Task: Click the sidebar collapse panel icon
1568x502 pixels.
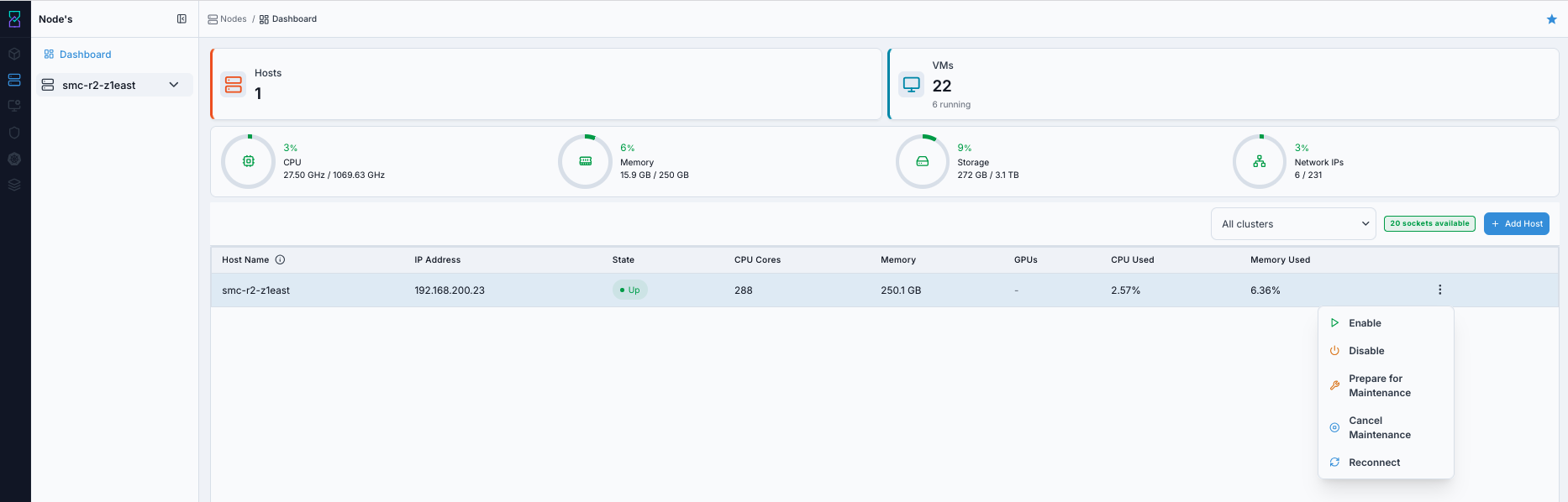Action: coord(182,19)
